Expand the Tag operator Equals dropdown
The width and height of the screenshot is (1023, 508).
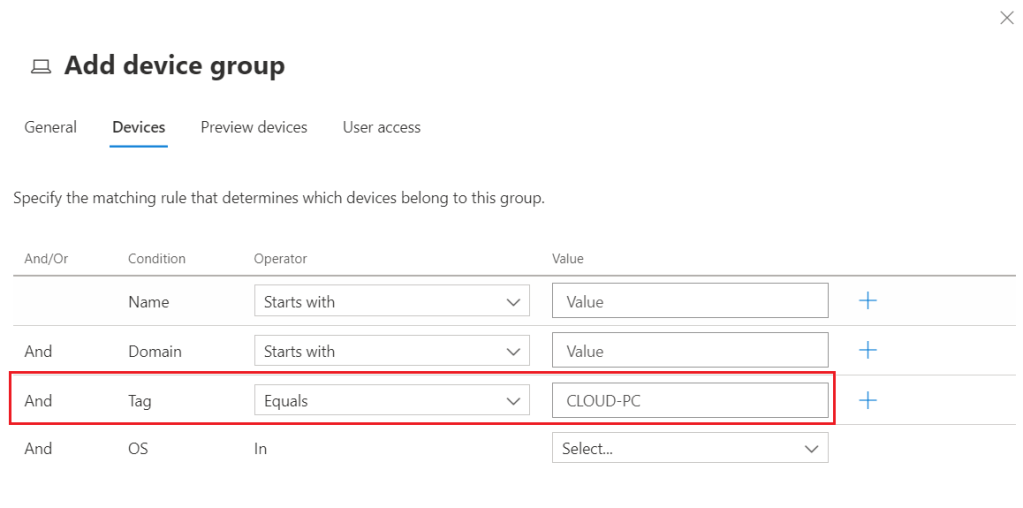click(391, 400)
